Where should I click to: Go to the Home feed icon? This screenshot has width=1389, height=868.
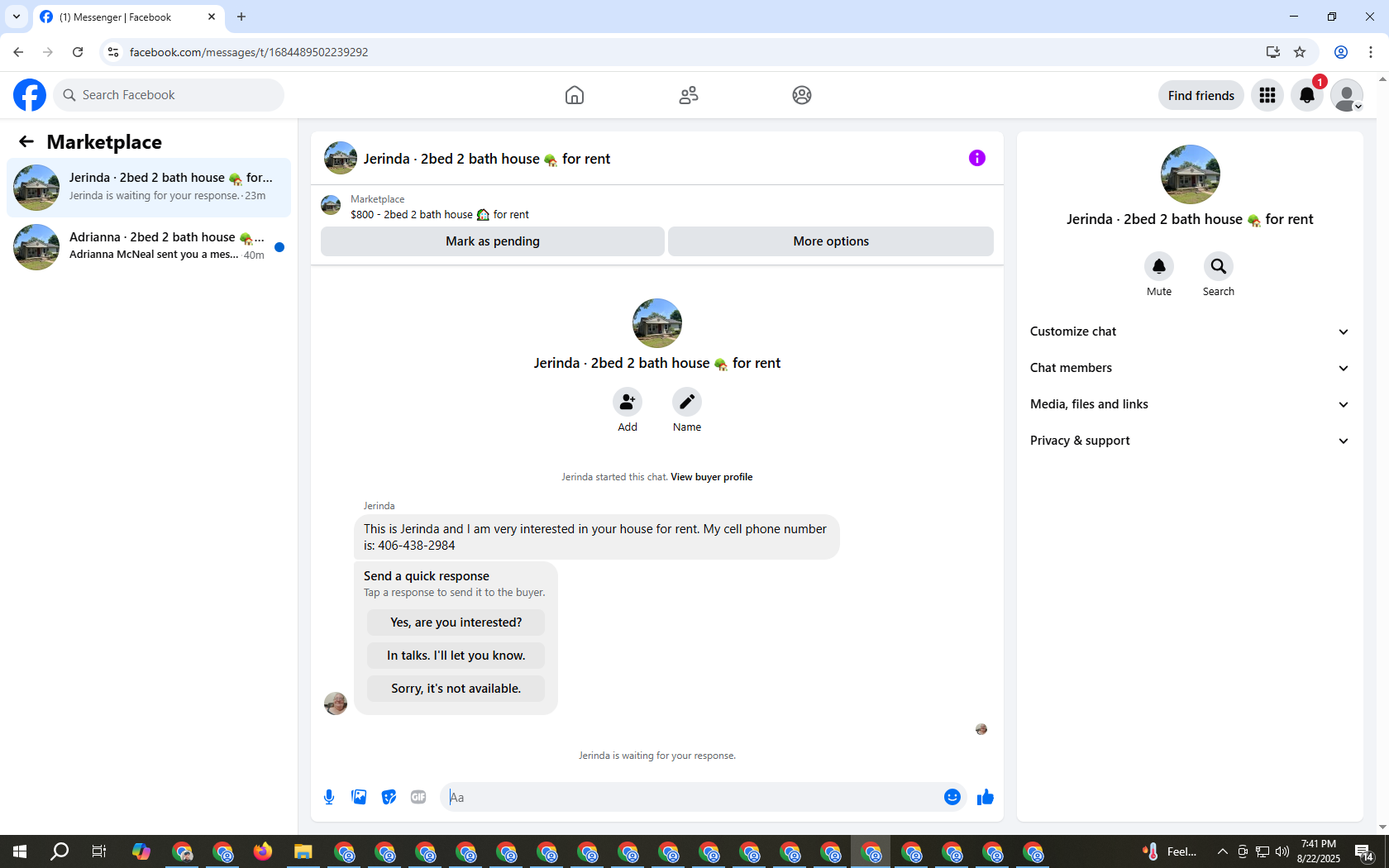click(575, 95)
